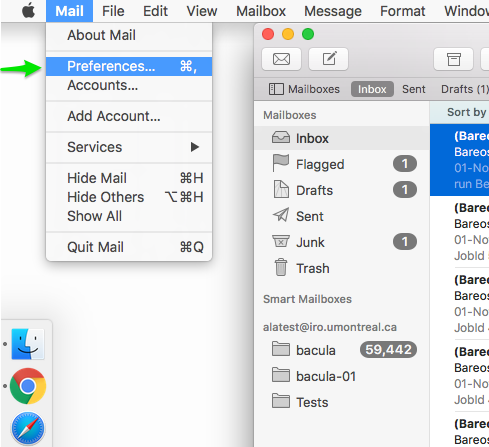Open the Drafts mailbox in sidebar
This screenshot has width=489, height=447.
coord(341,190)
